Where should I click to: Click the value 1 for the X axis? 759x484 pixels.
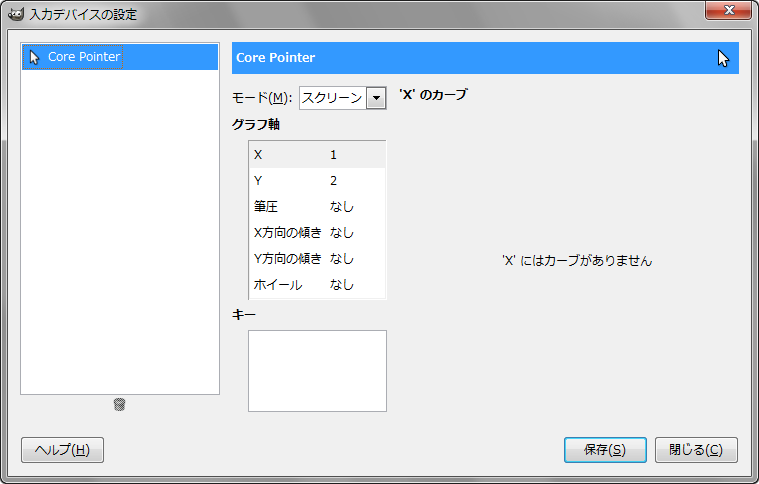(x=333, y=155)
